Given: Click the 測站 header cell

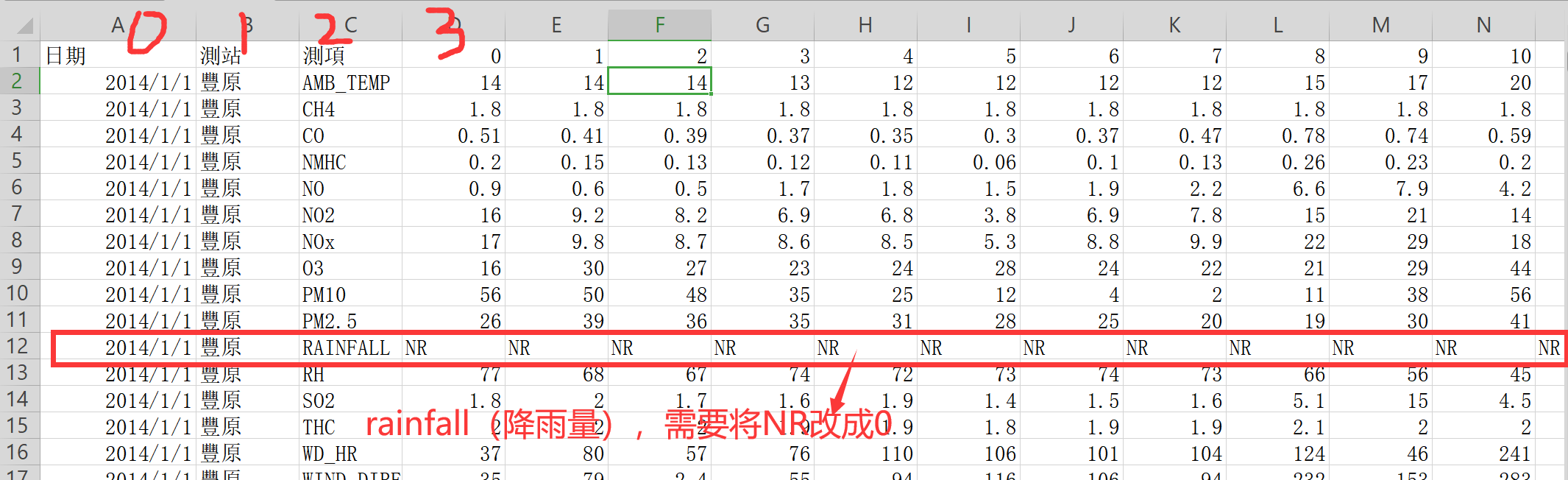Looking at the screenshot, I should click(247, 55).
